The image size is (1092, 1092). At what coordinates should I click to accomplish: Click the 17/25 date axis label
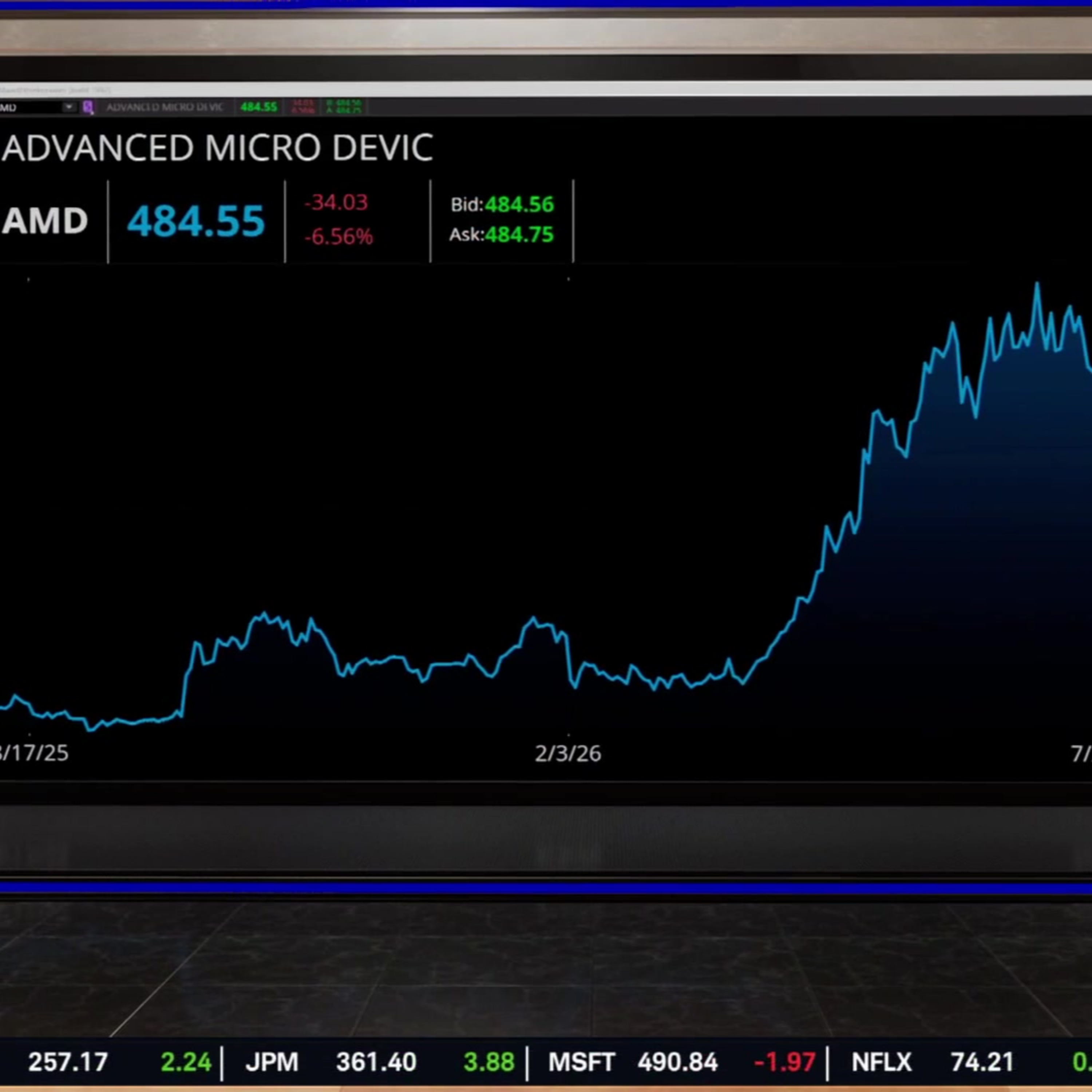[x=34, y=753]
